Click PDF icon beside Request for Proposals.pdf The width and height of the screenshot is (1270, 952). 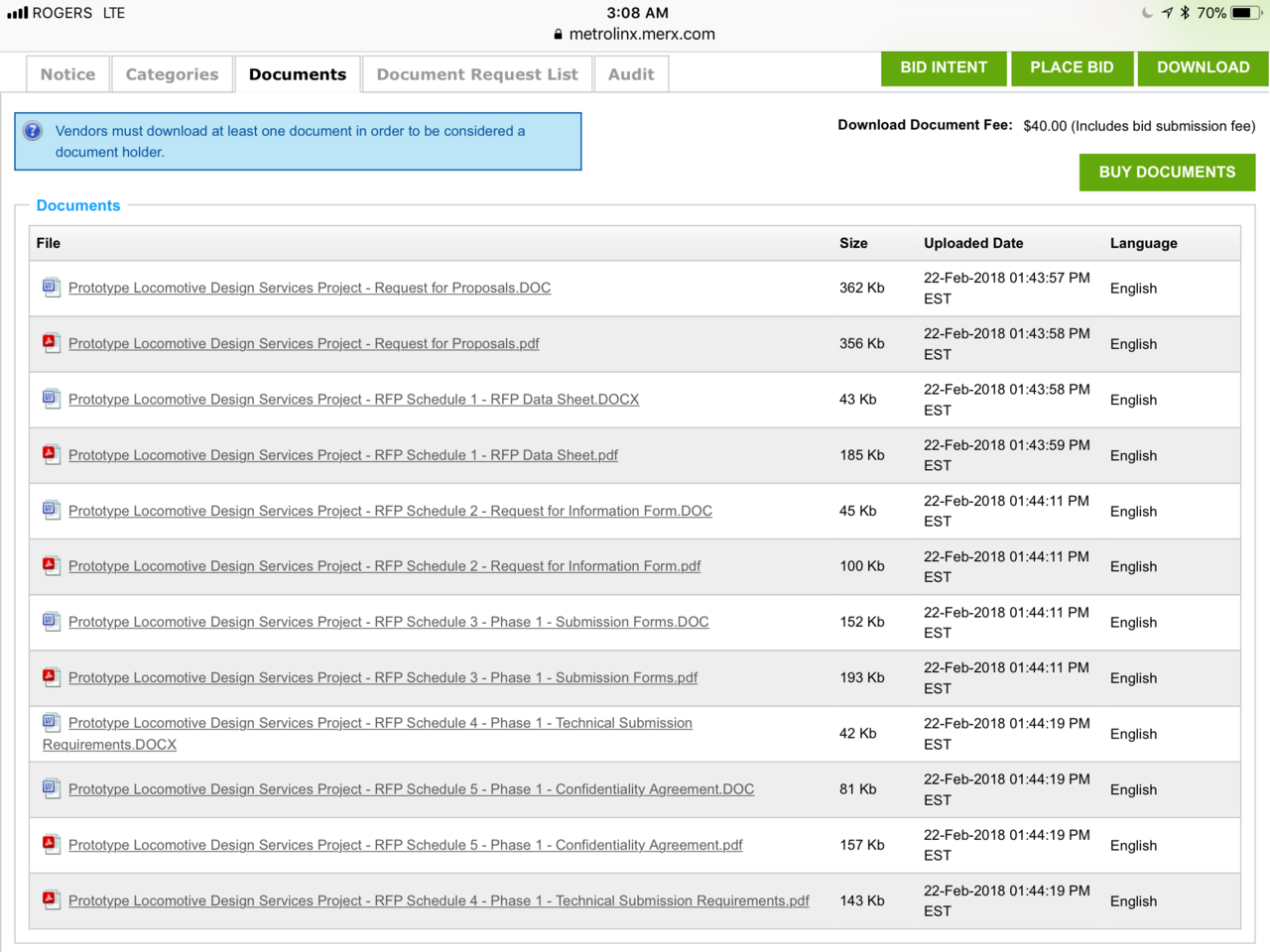coord(51,343)
